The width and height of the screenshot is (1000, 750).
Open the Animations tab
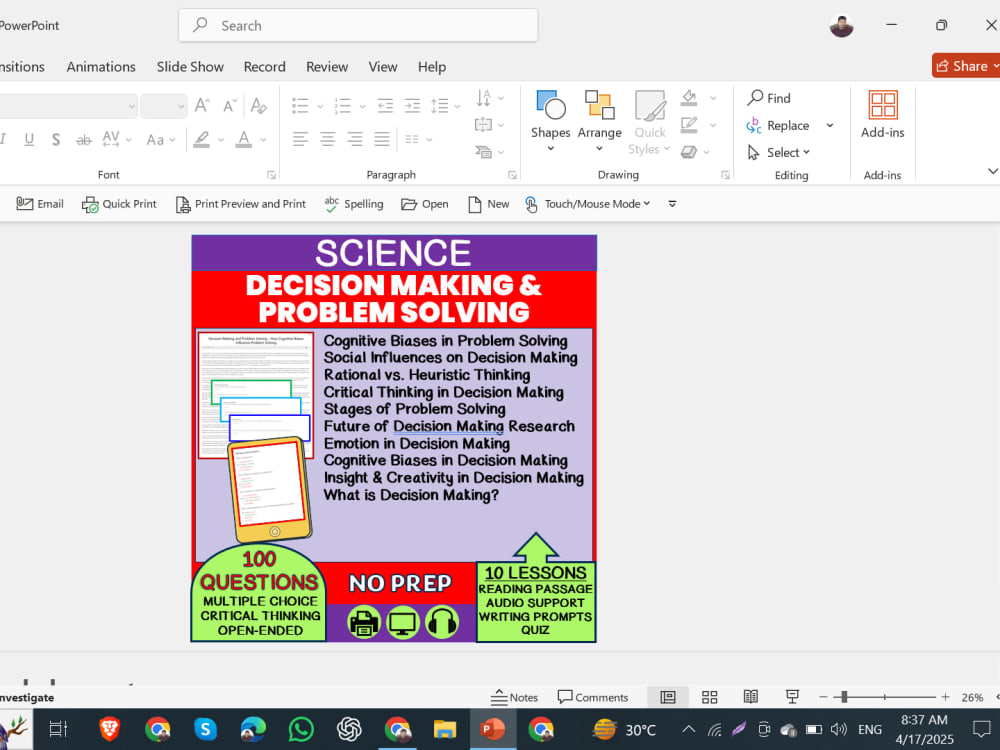(x=101, y=67)
